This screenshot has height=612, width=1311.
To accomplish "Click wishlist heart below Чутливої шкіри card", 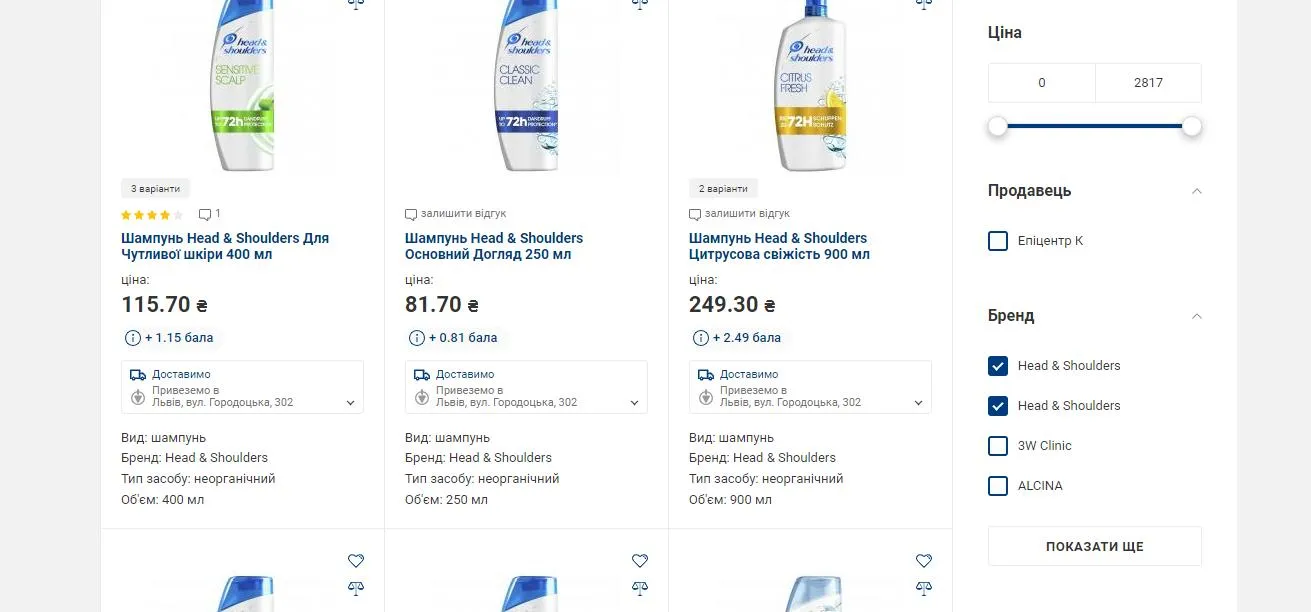I will click(356, 561).
